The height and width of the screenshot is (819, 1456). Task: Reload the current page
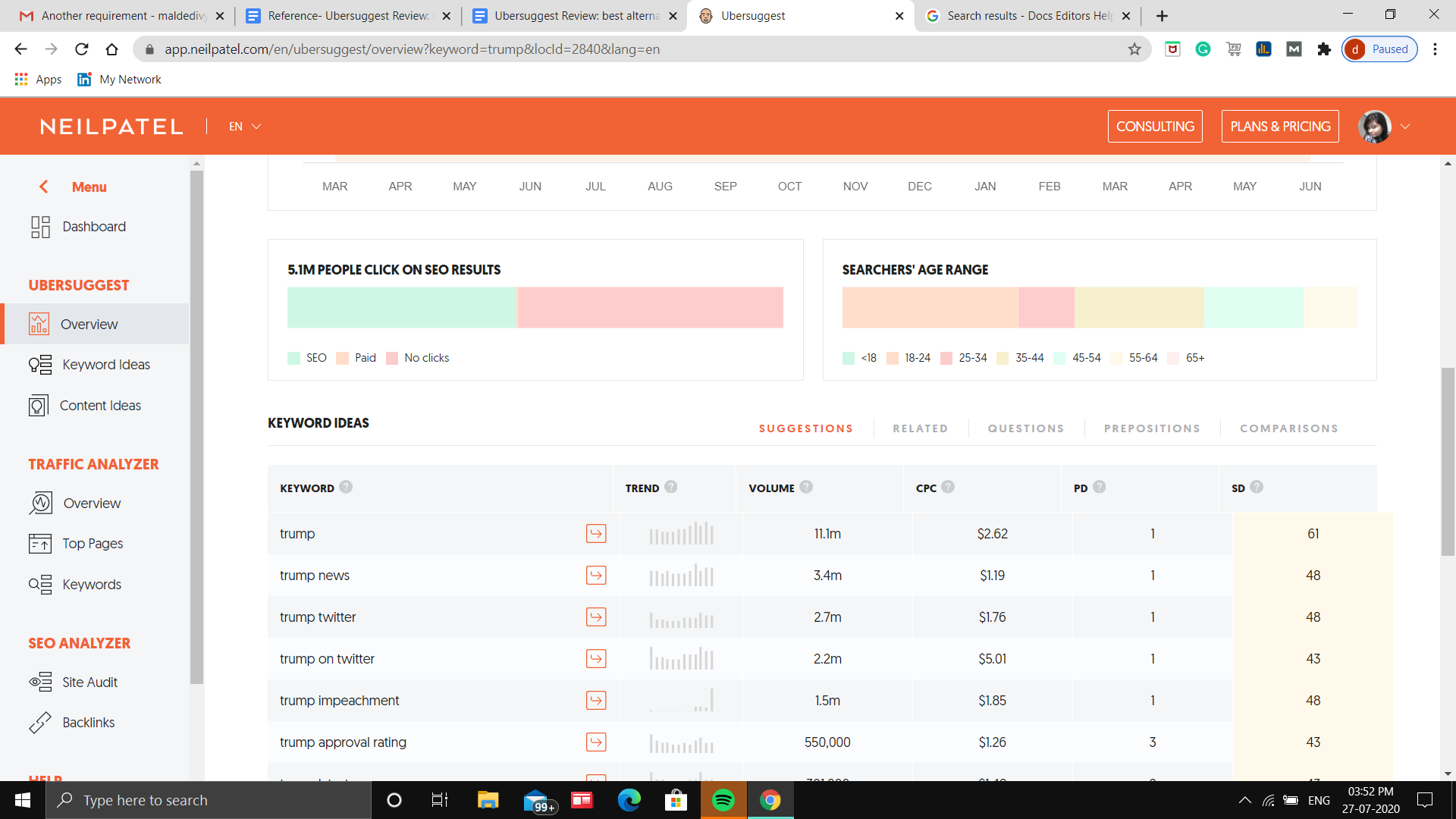click(x=81, y=49)
